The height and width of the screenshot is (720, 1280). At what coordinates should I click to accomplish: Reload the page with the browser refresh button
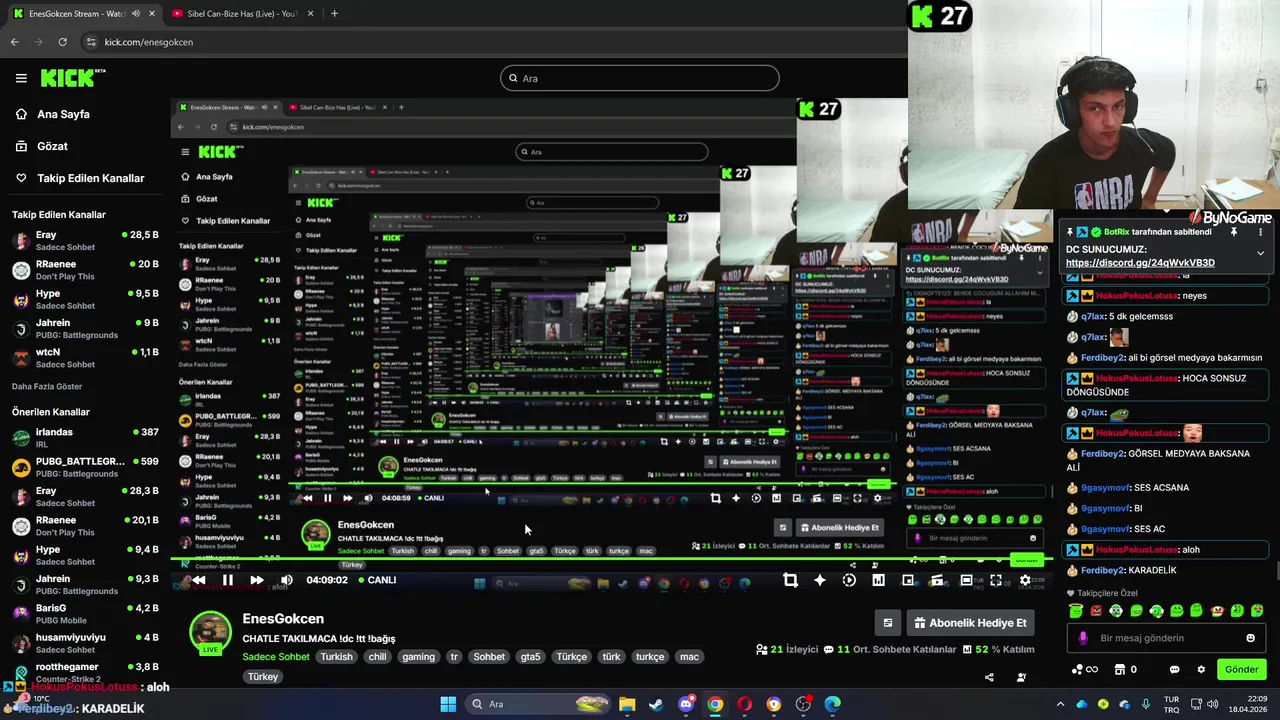pos(62,42)
